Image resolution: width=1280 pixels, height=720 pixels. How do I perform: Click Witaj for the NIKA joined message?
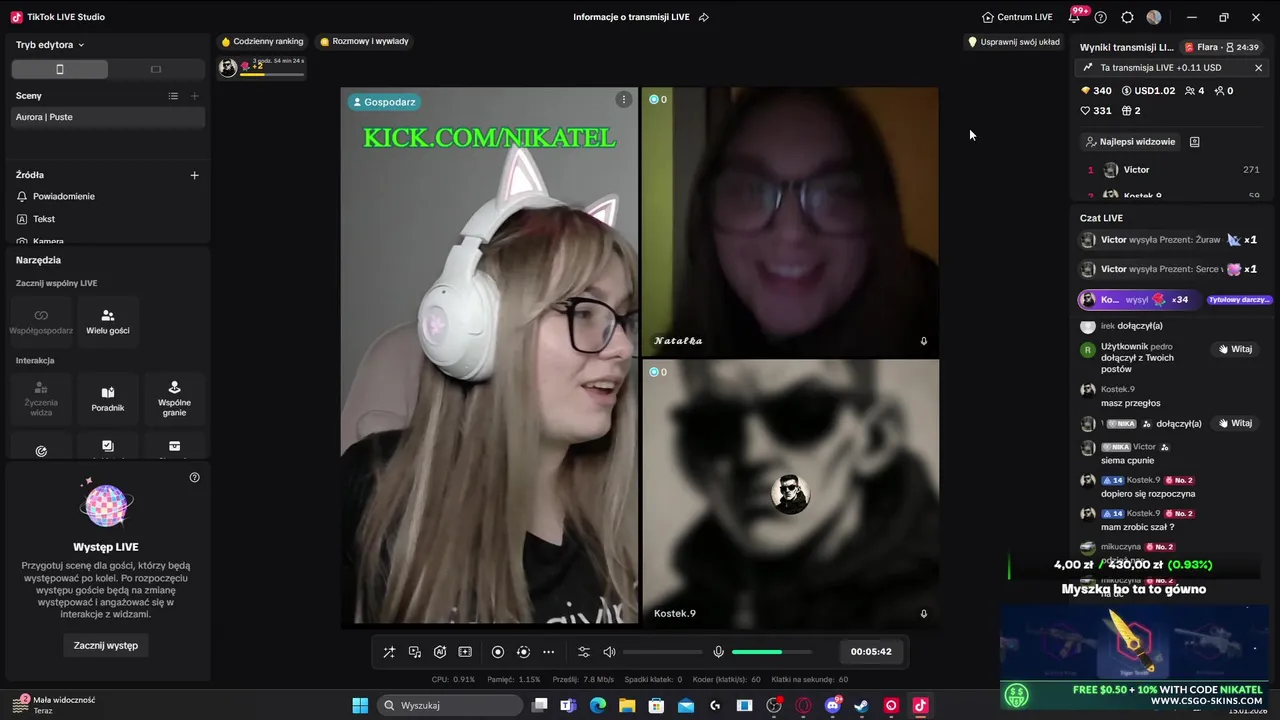[1235, 423]
